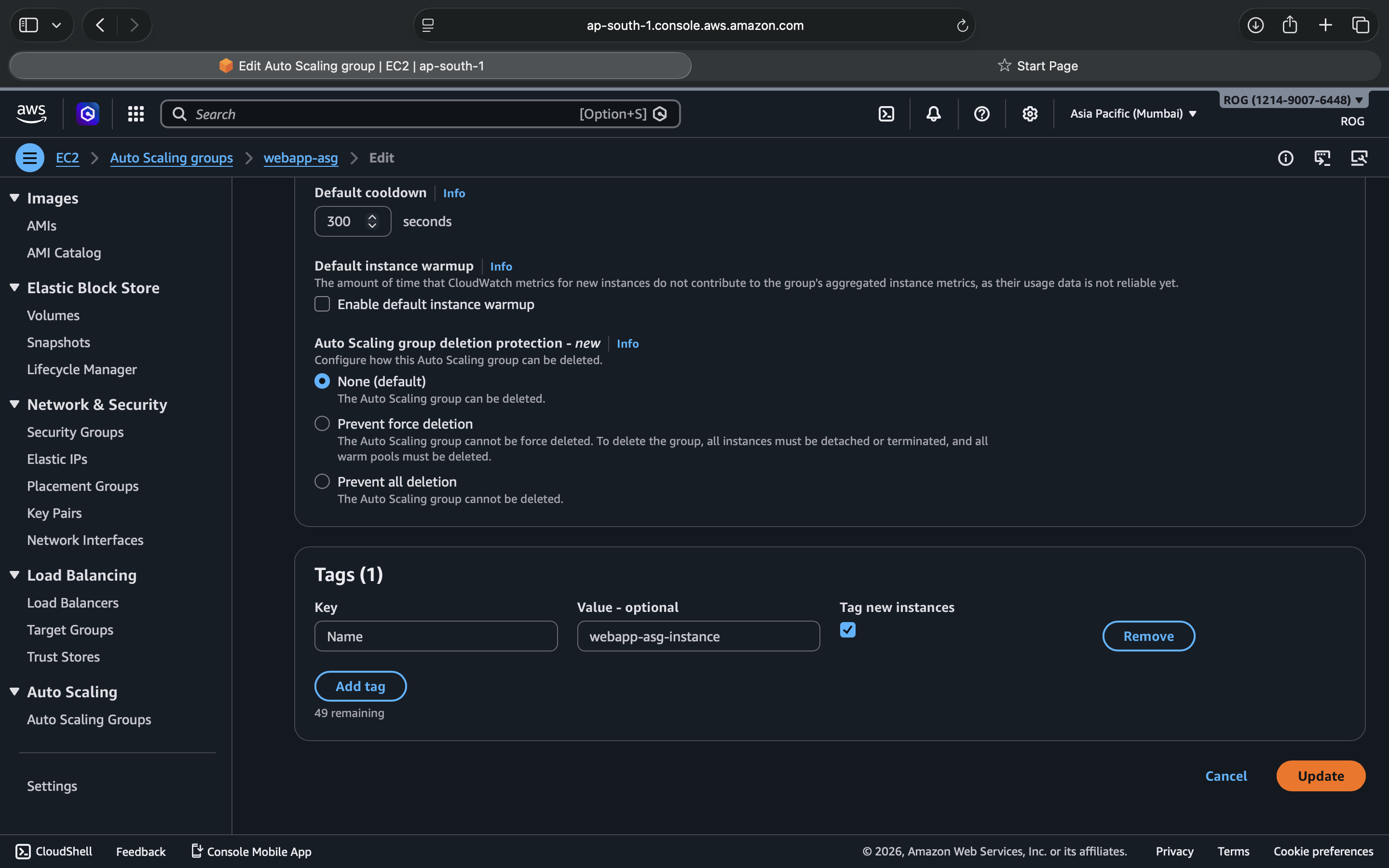Viewport: 1389px width, 868px height.
Task: Switch to the Start Page tab
Action: coord(1038,66)
